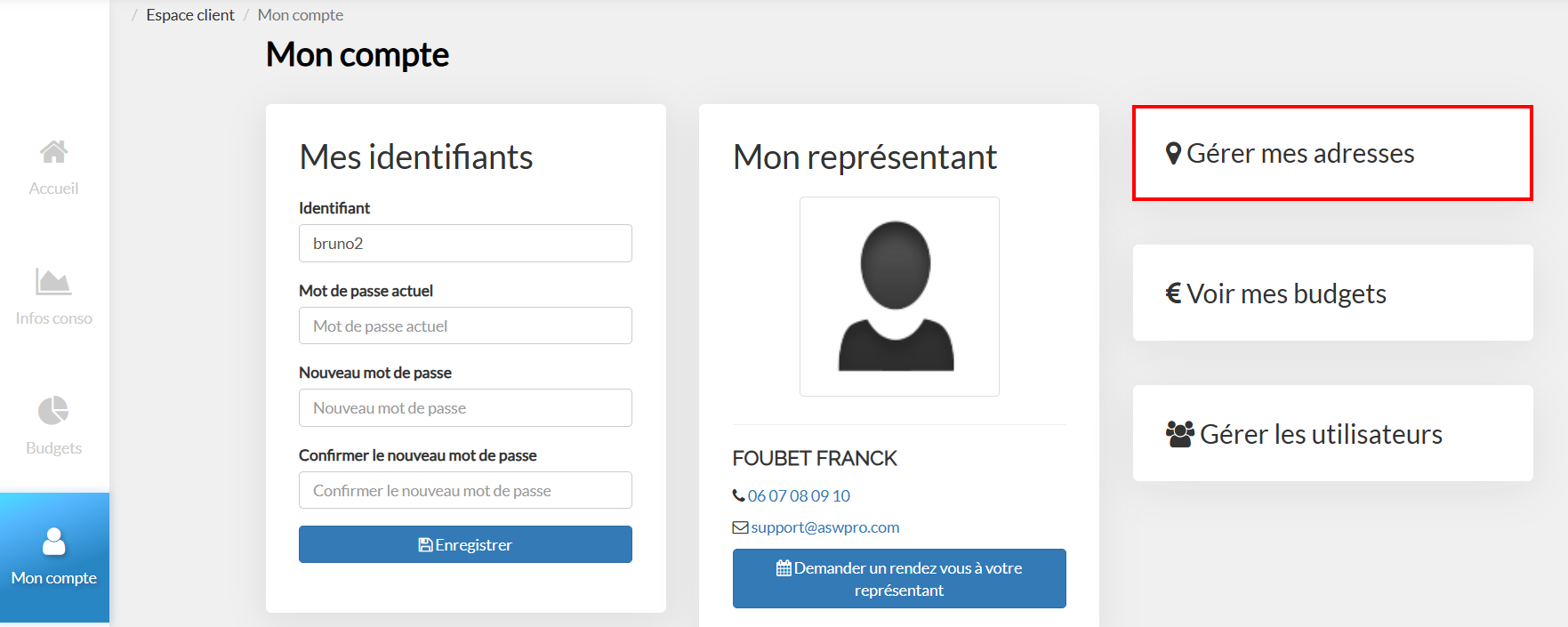
Task: Call the number 06 07 08 09 10
Action: [x=799, y=495]
